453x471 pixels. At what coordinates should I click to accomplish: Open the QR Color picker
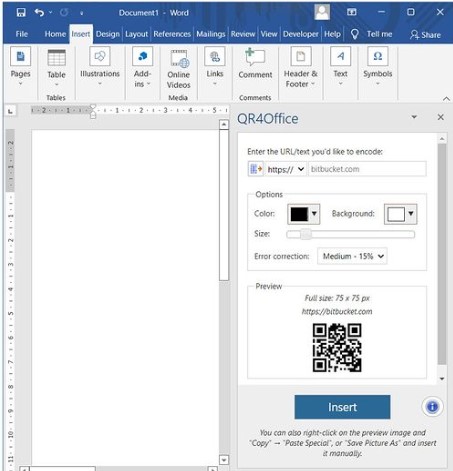point(303,214)
